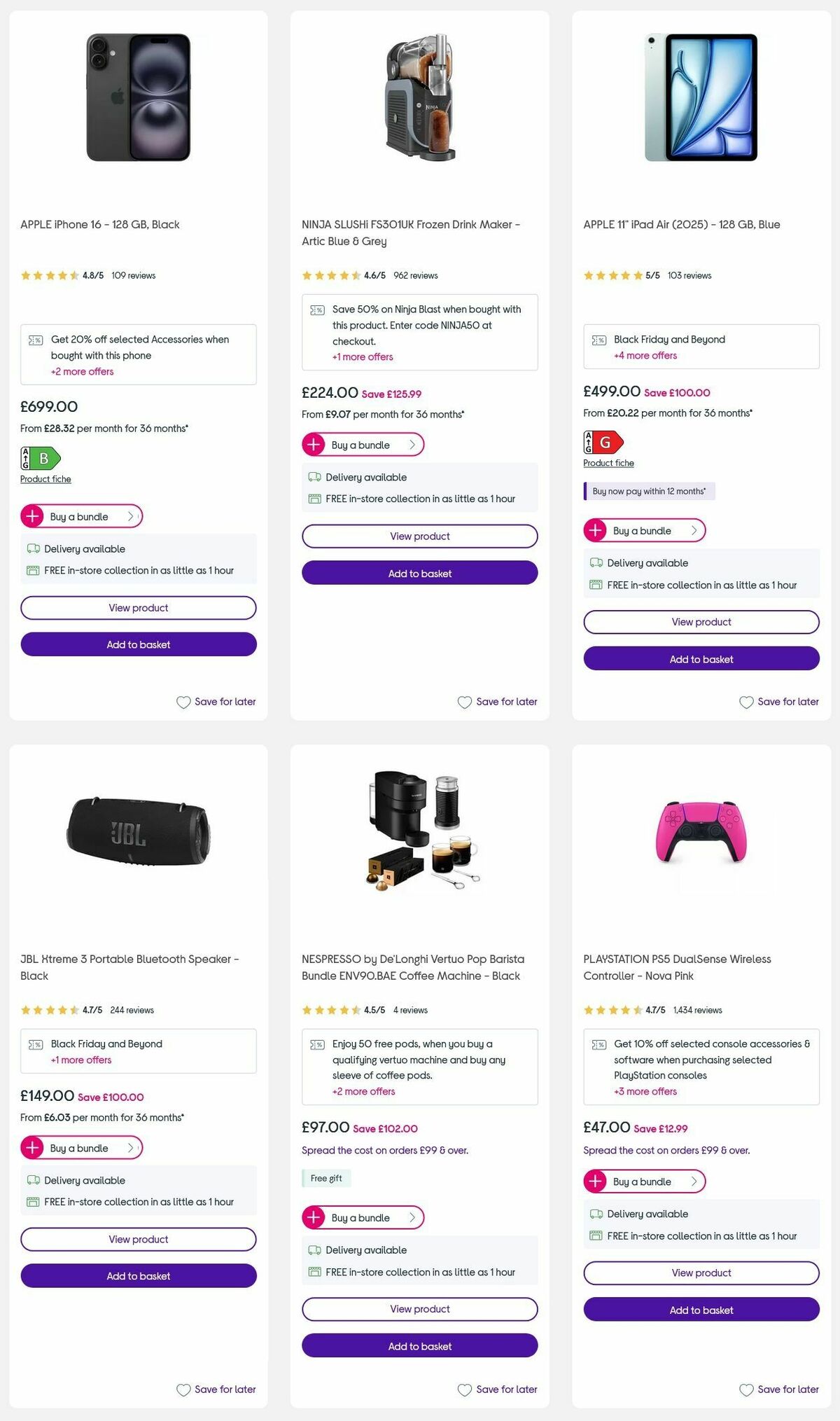
Task: Click the delivery truck icon on Ninja Slushi card
Action: [314, 477]
